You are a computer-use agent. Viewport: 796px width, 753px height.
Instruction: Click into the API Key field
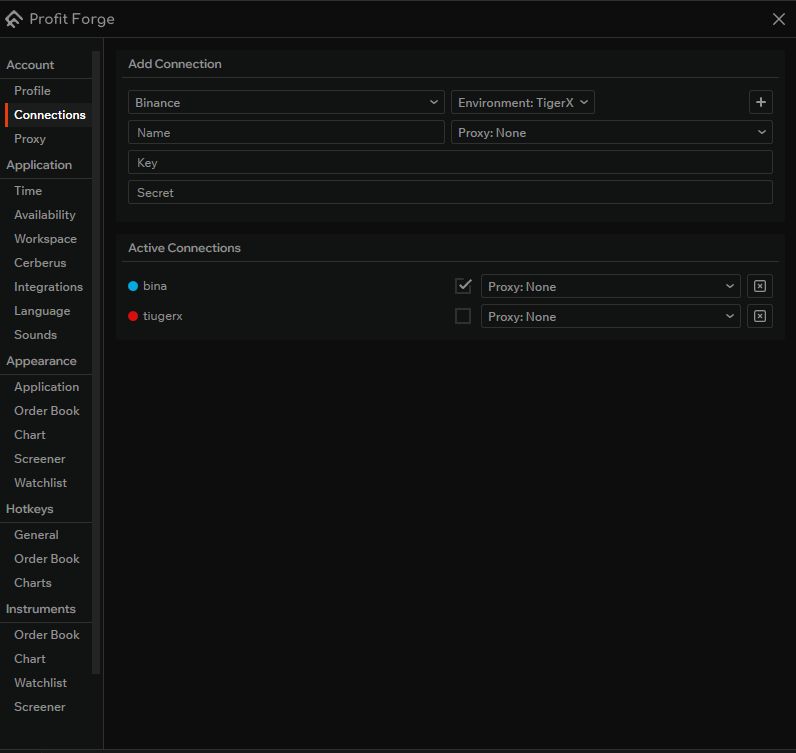(x=450, y=162)
